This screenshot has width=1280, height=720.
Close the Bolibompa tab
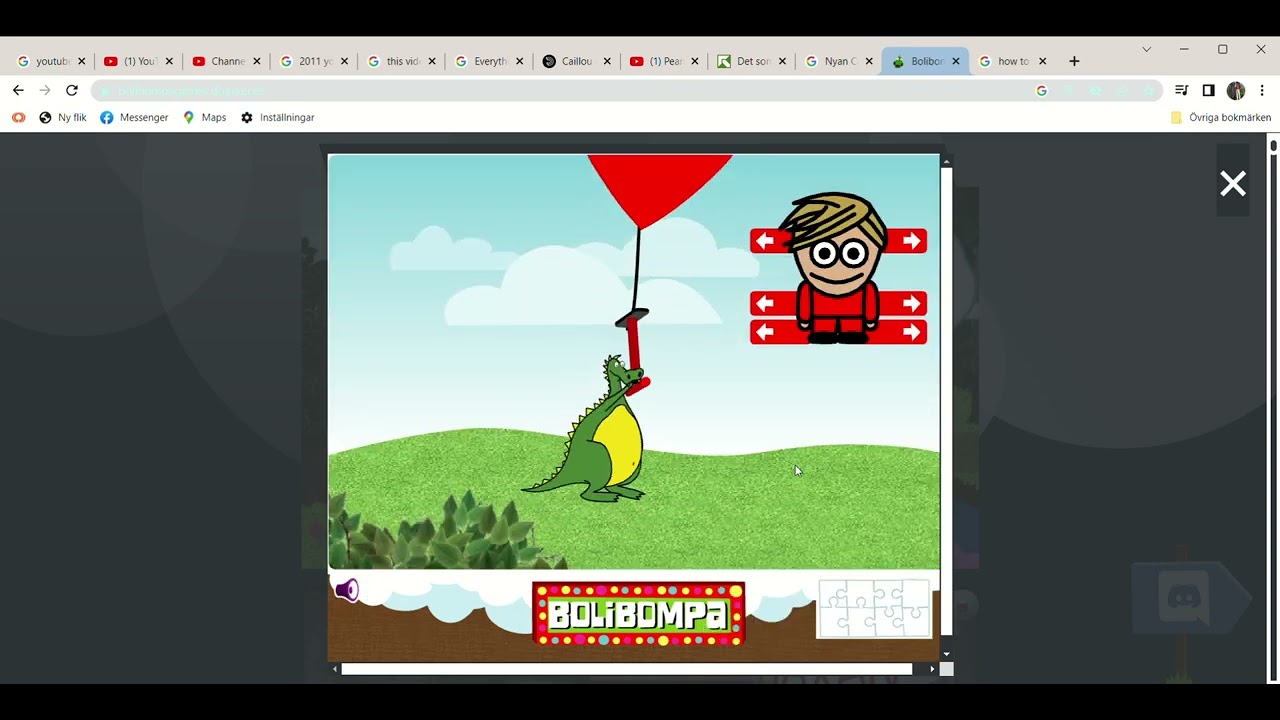tap(956, 61)
